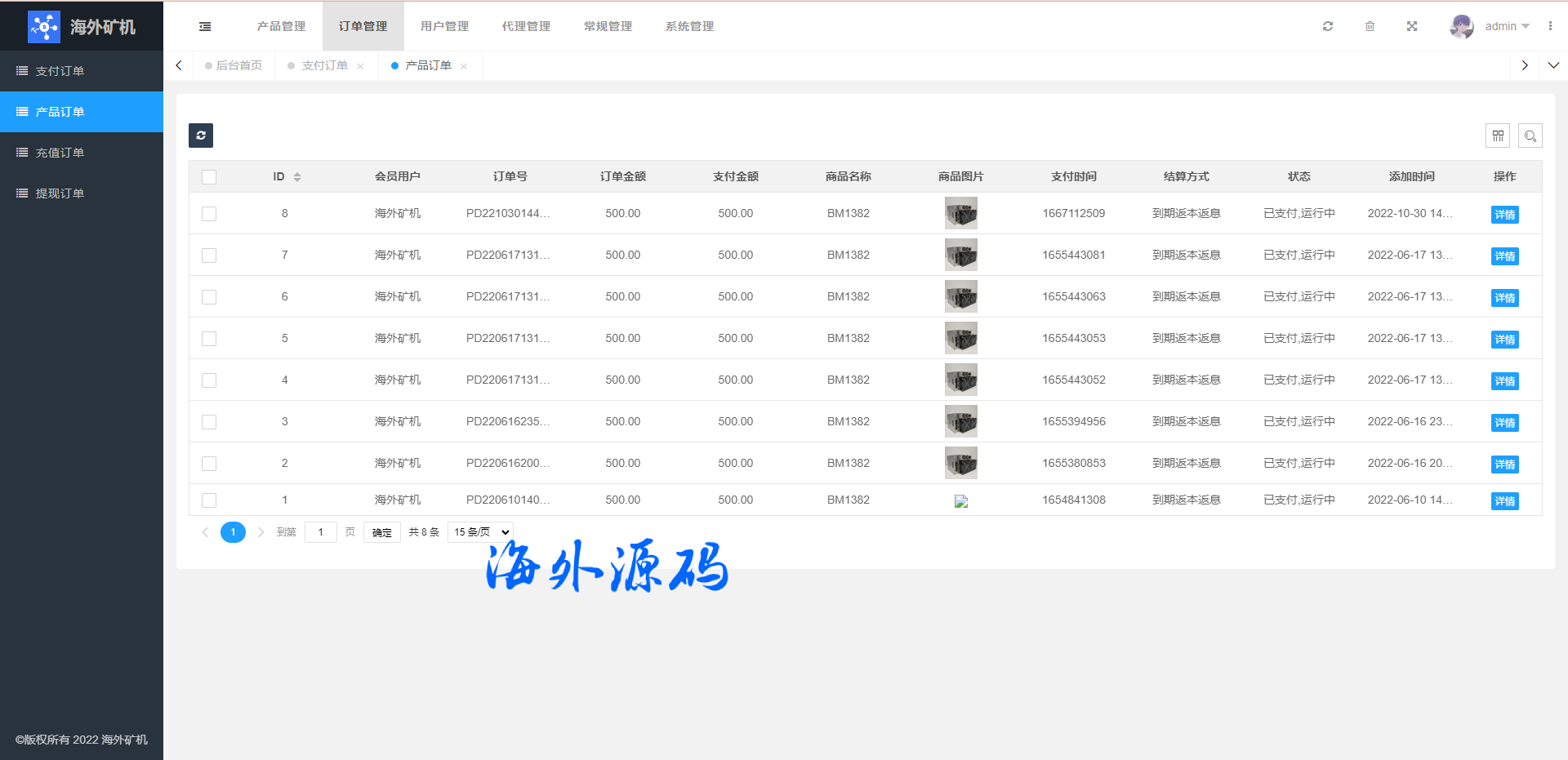Screen dimensions: 1568x760
Task: Open the vertical three-dot more menu
Action: coord(1550,26)
